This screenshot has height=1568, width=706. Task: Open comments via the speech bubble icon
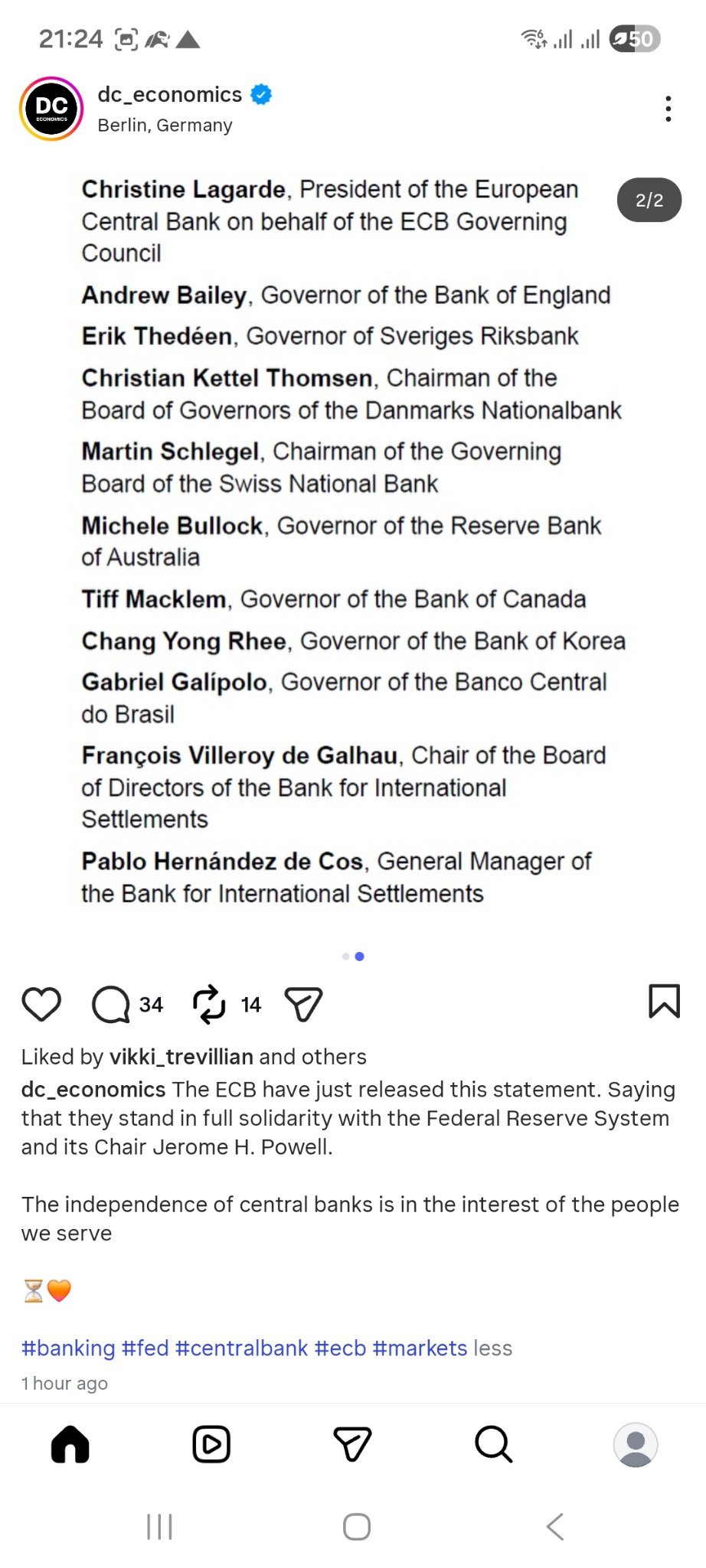(111, 1004)
